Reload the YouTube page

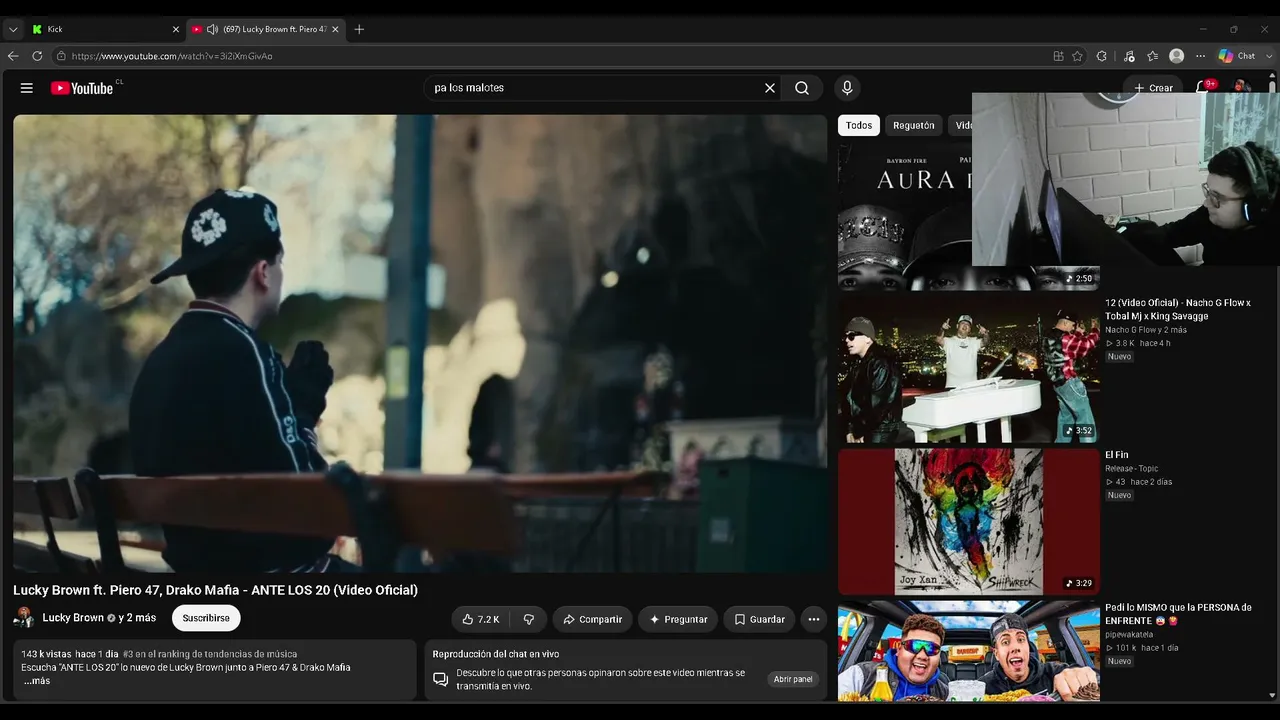coord(37,56)
